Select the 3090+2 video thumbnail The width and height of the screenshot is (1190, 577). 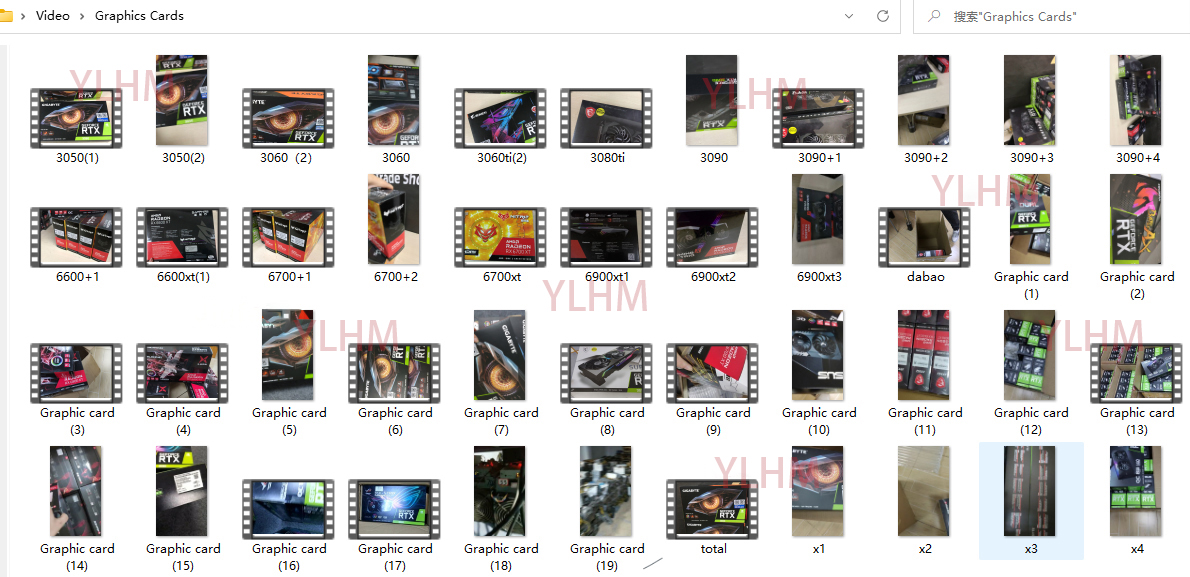coord(923,100)
